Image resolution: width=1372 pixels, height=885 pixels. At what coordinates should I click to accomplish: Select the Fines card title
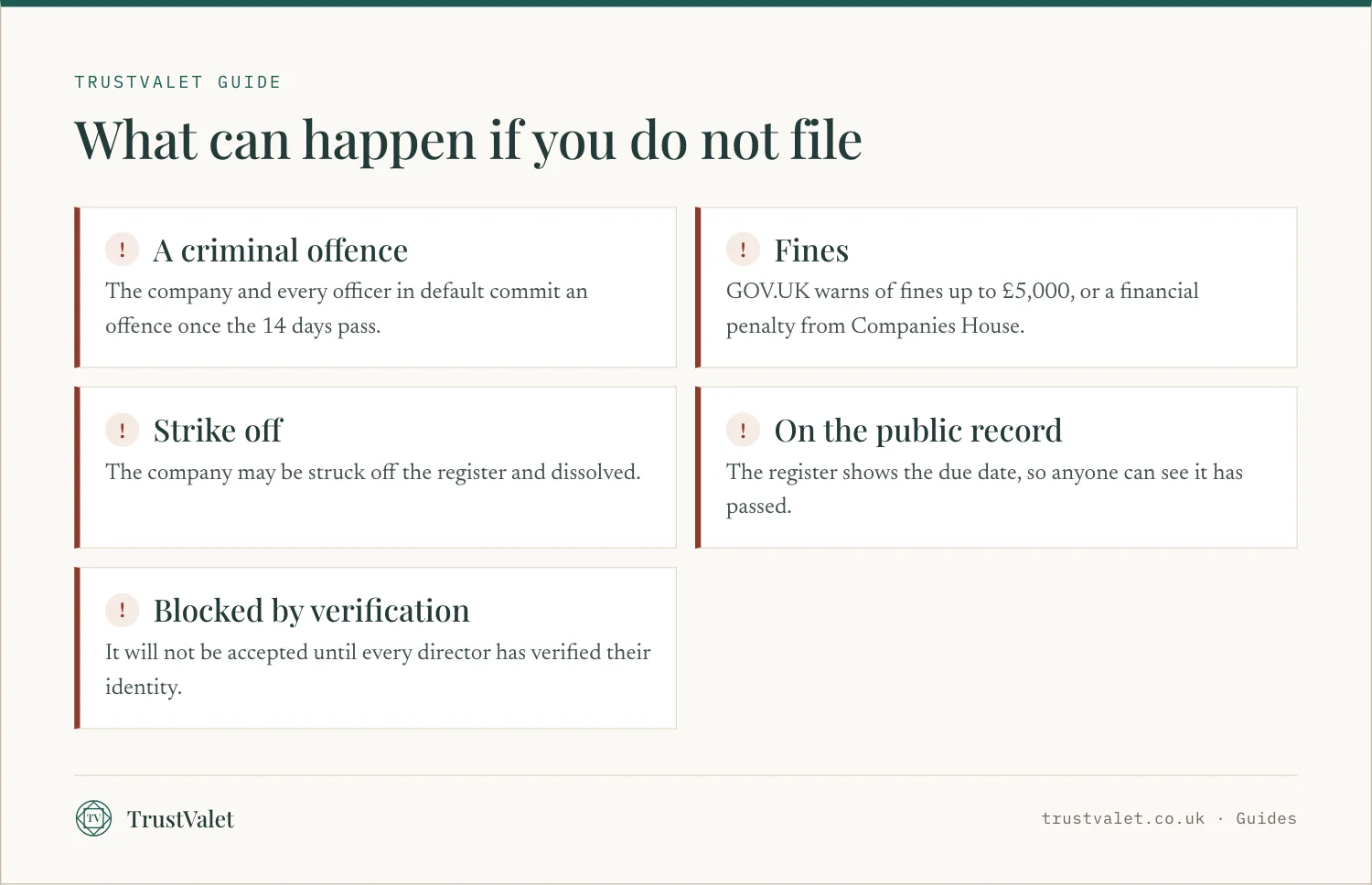(811, 251)
